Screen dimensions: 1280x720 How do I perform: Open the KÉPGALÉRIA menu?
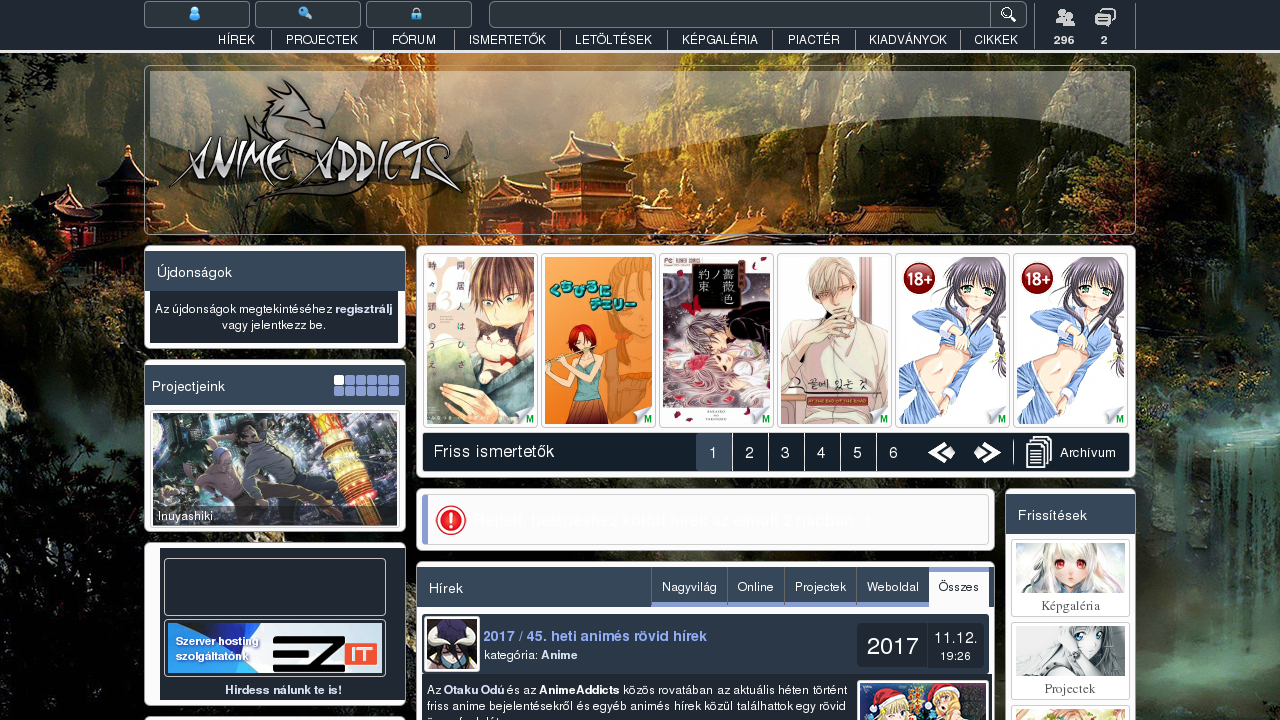point(720,40)
